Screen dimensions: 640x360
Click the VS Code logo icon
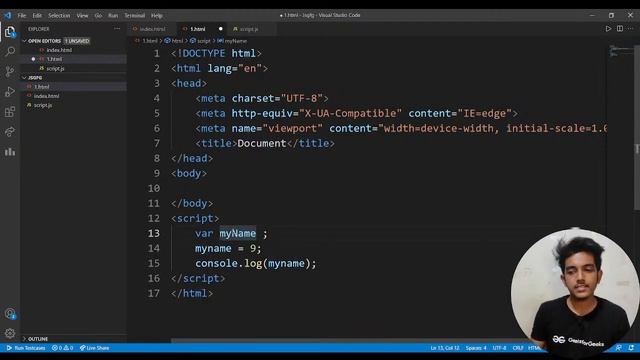point(7,15)
